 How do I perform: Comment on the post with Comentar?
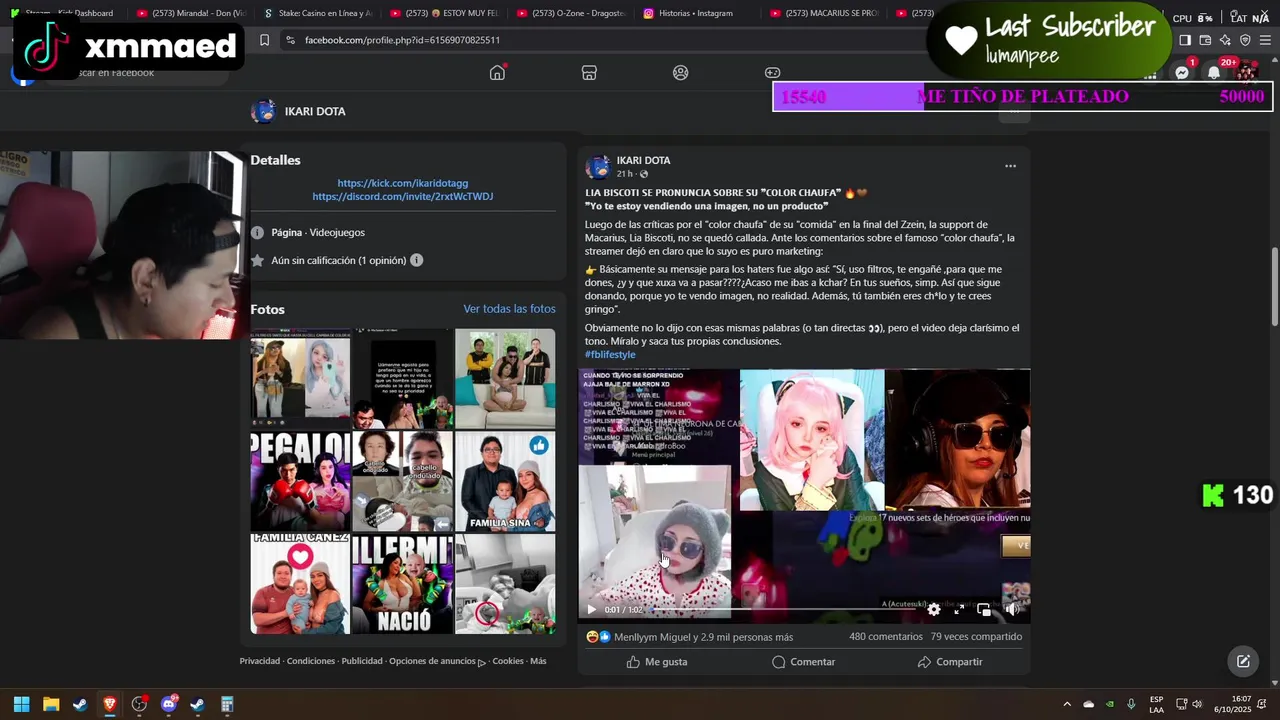804,662
